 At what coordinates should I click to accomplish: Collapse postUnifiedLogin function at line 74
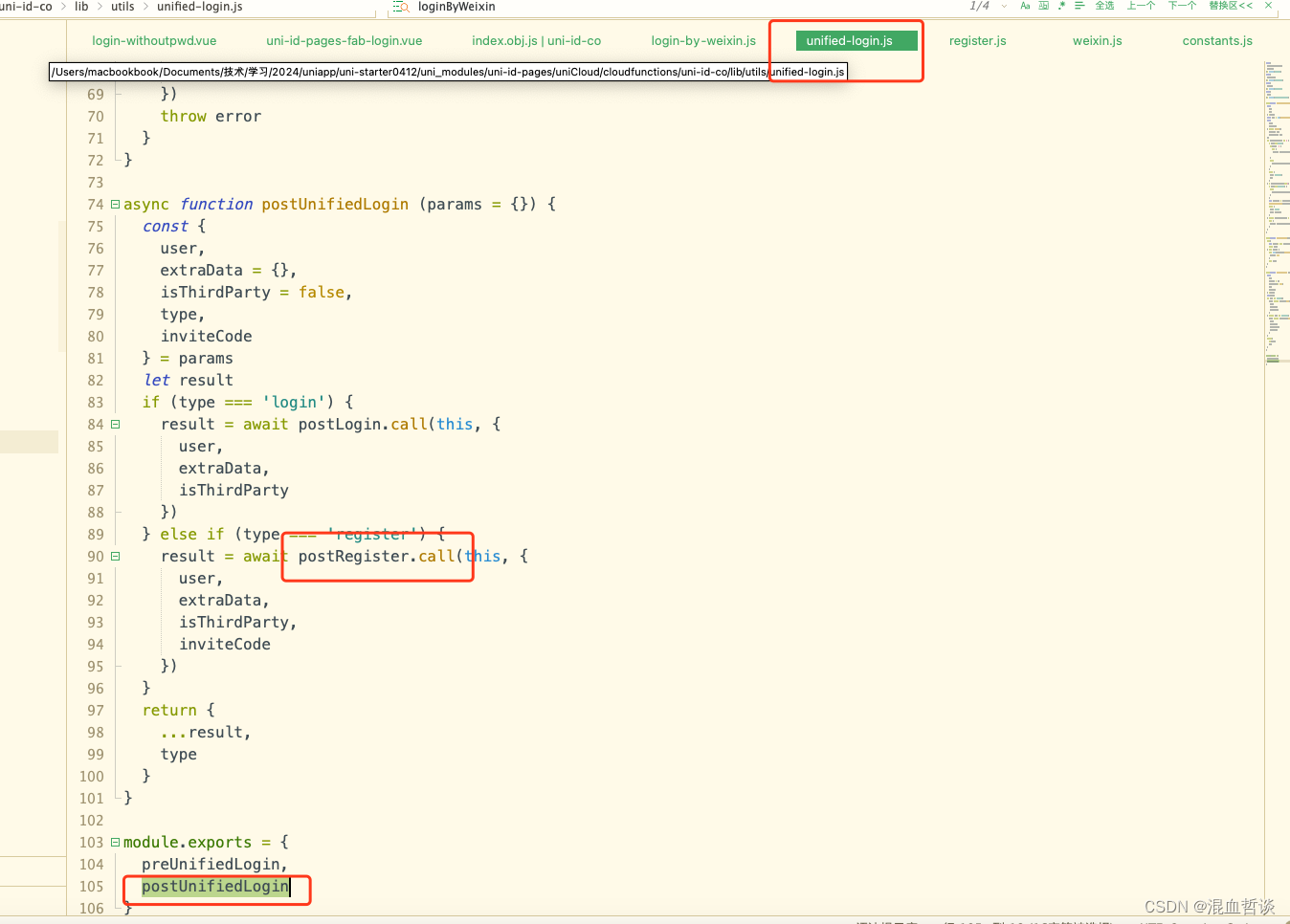[115, 204]
